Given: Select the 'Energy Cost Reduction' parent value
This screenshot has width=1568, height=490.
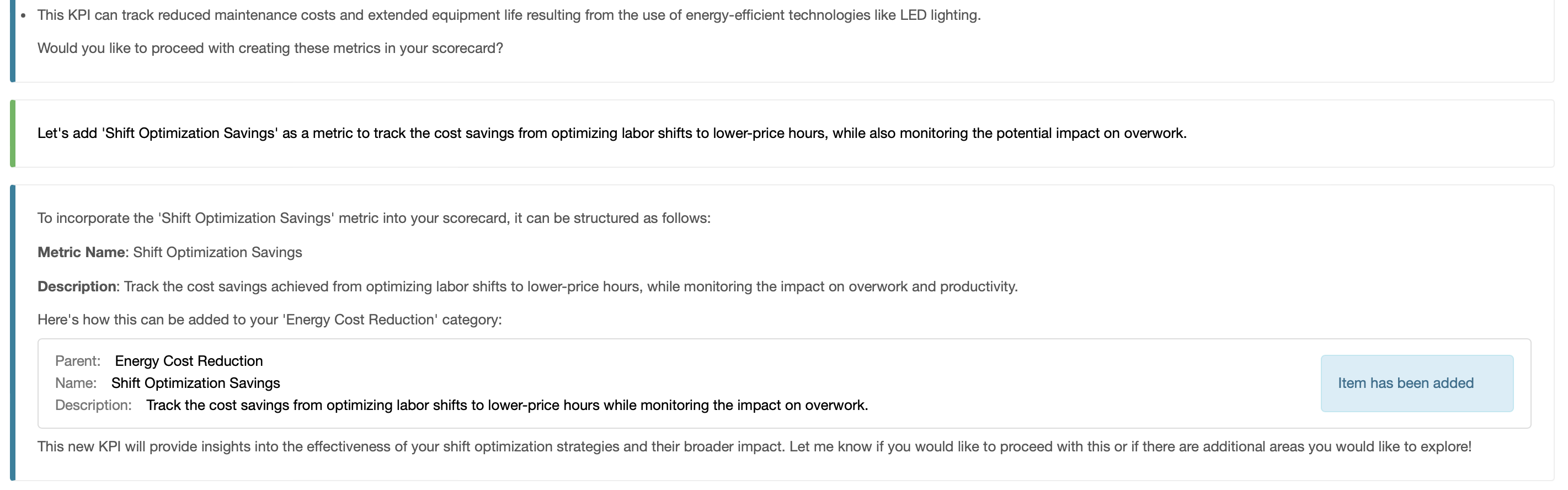Looking at the screenshot, I should (189, 361).
